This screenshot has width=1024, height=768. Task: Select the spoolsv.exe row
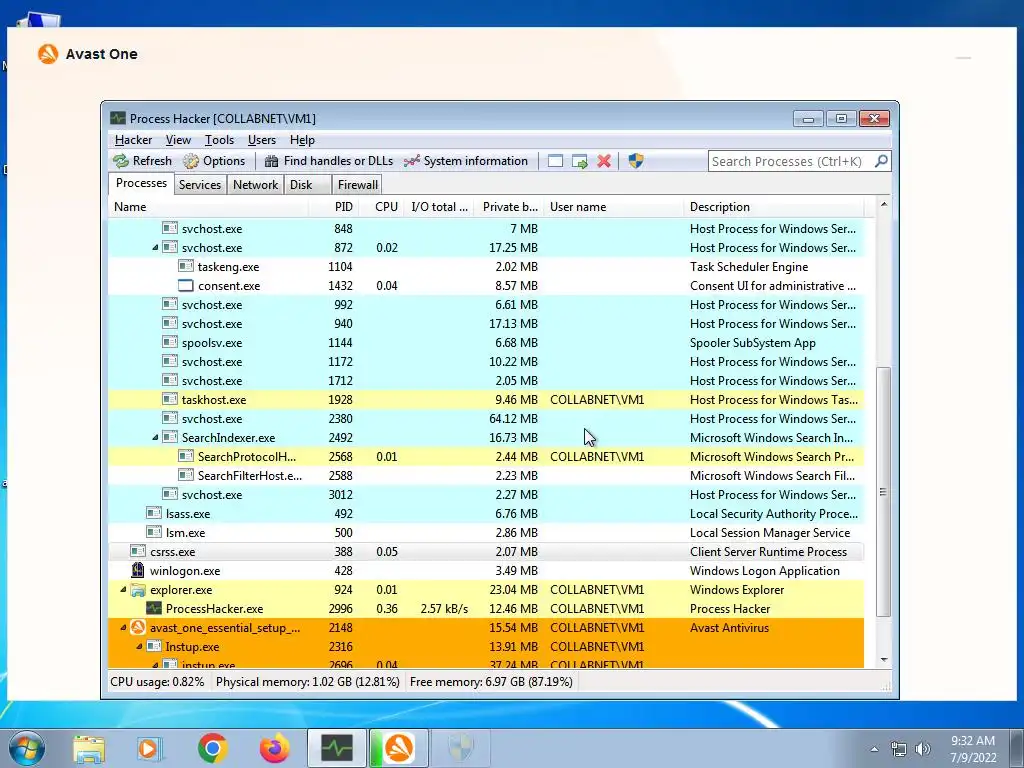click(x=486, y=343)
